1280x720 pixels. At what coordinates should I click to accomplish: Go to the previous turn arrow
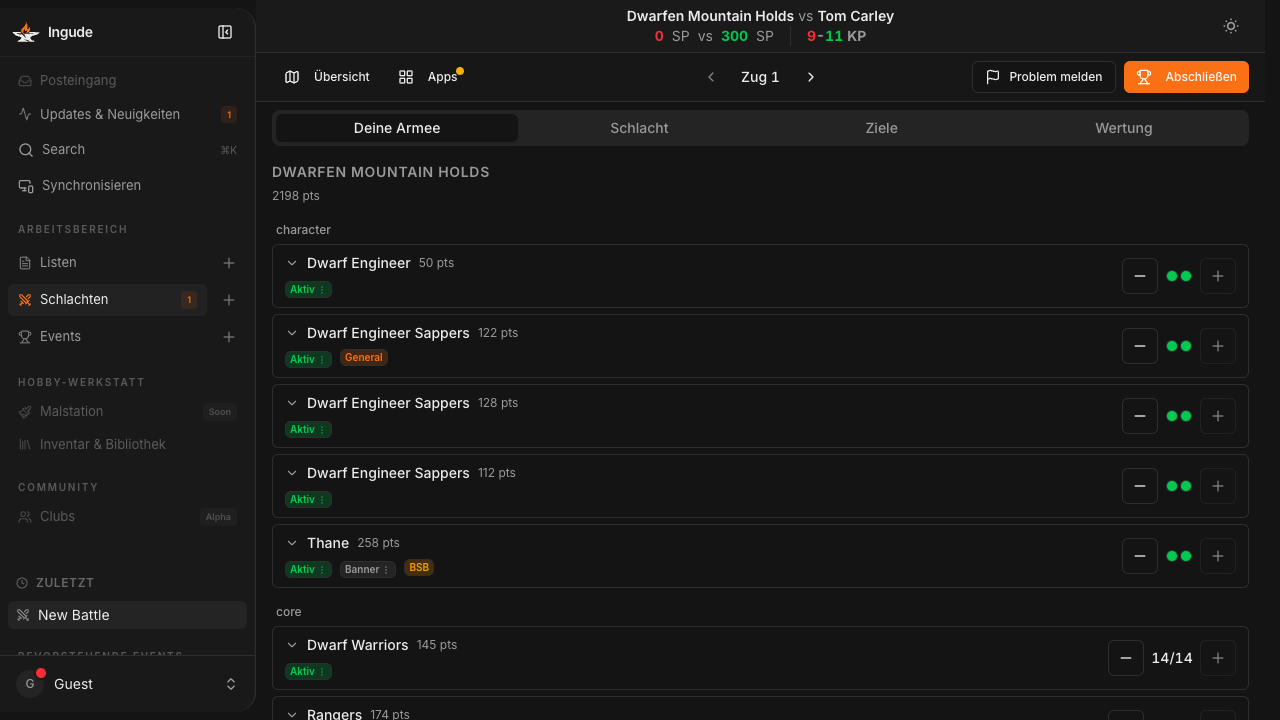coord(711,77)
